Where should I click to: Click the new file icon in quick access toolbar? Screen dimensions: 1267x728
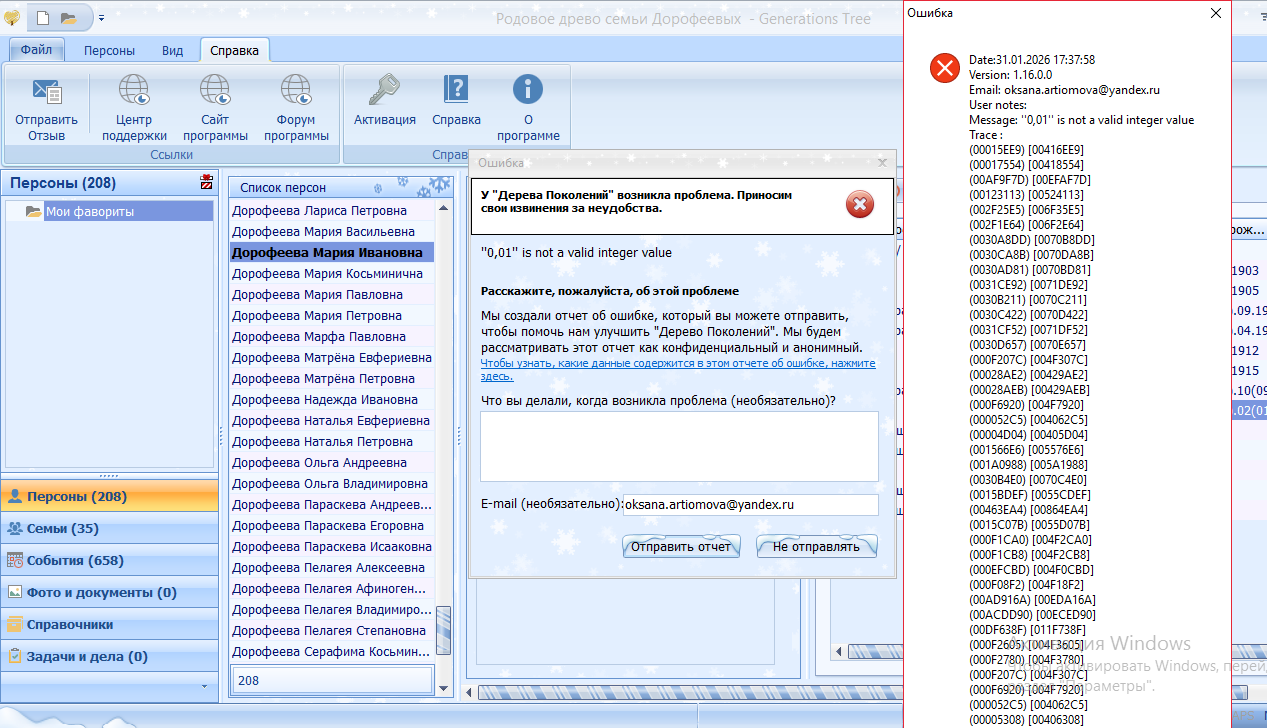click(43, 18)
